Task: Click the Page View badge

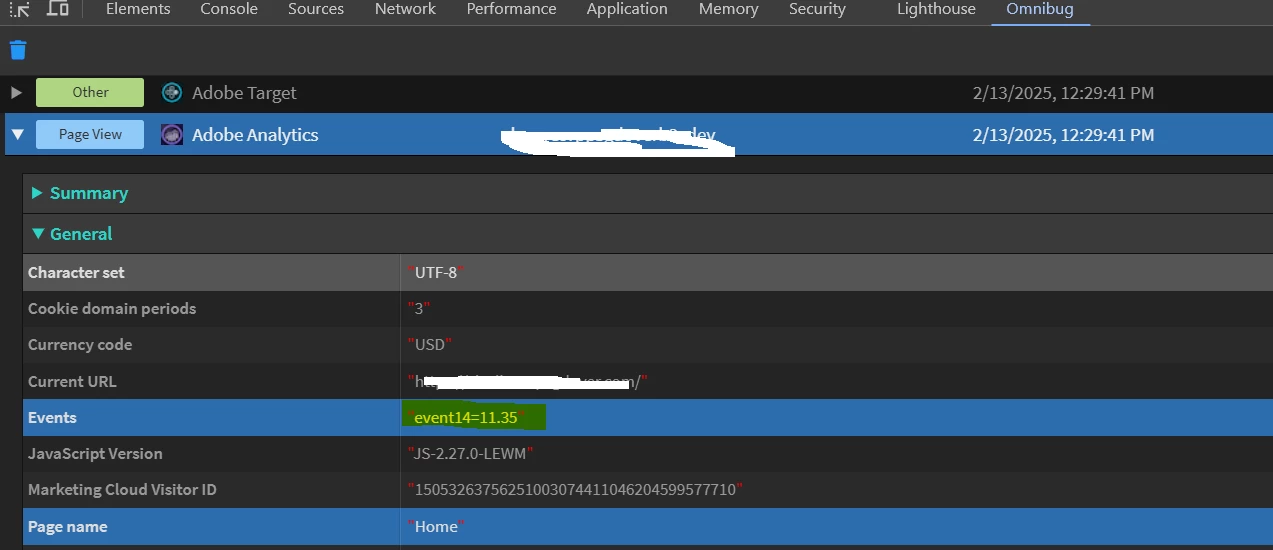Action: coord(90,134)
